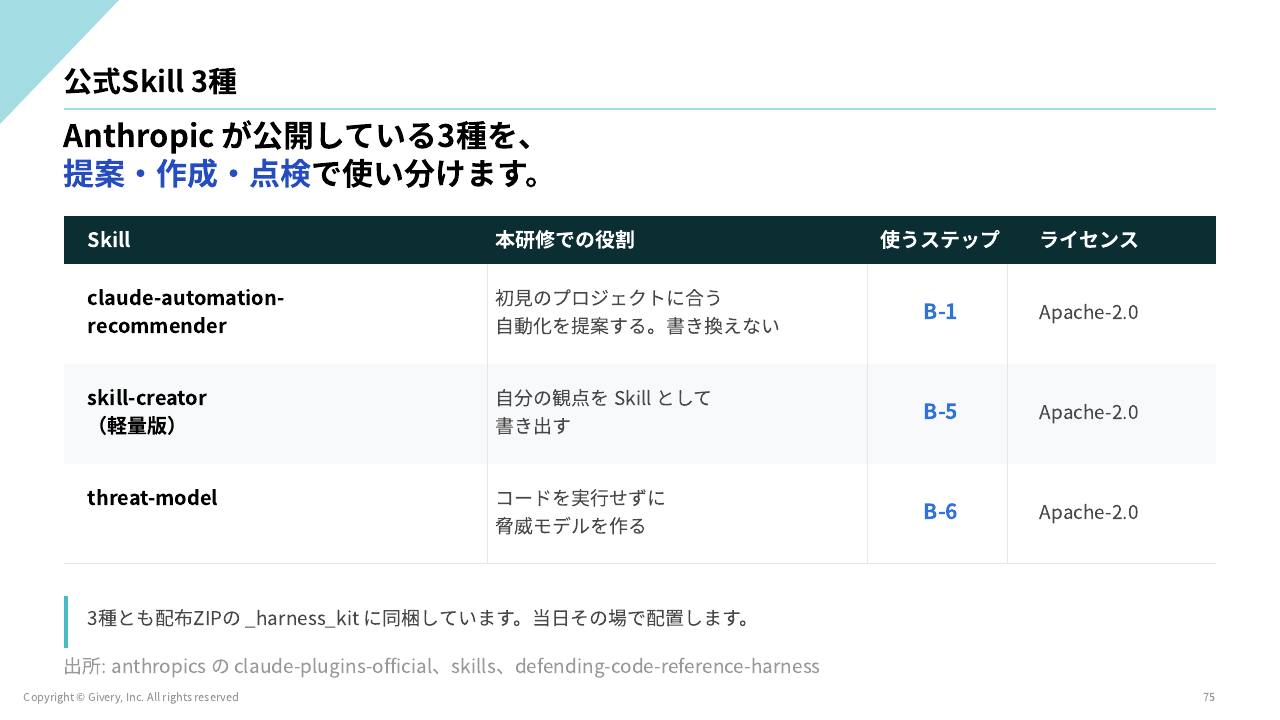Click step label 'B-5'
This screenshot has height=720, width=1280.
click(940, 411)
